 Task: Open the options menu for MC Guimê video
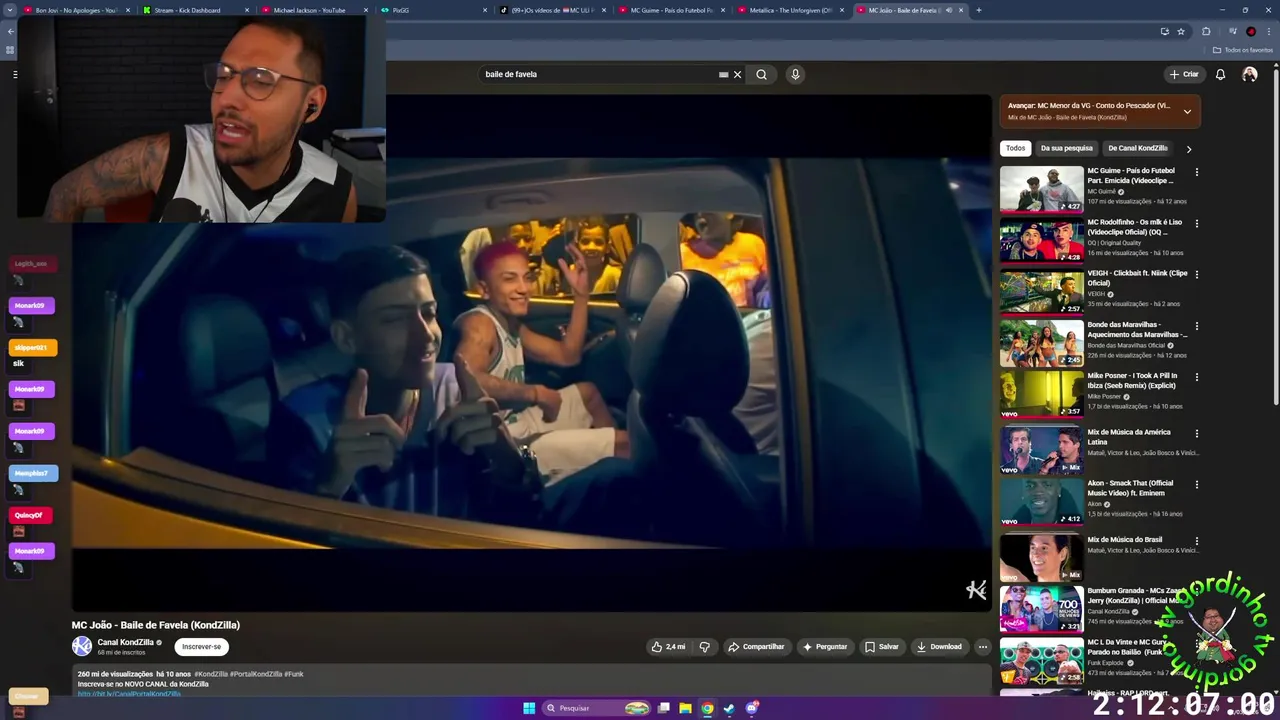[x=1196, y=172]
